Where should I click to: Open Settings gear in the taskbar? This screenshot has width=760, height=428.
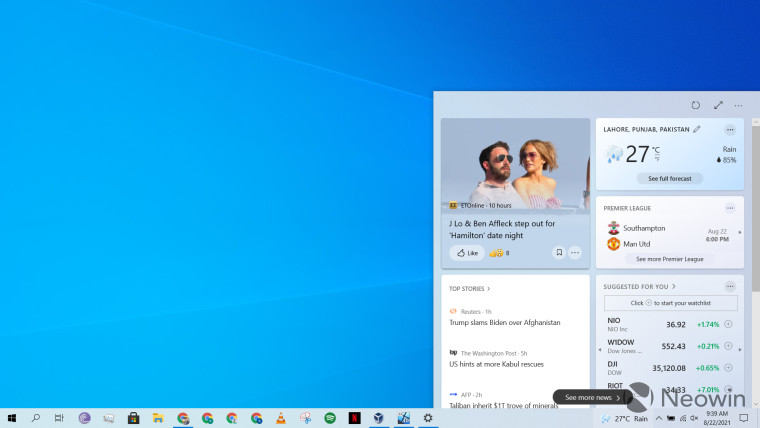tap(428, 418)
